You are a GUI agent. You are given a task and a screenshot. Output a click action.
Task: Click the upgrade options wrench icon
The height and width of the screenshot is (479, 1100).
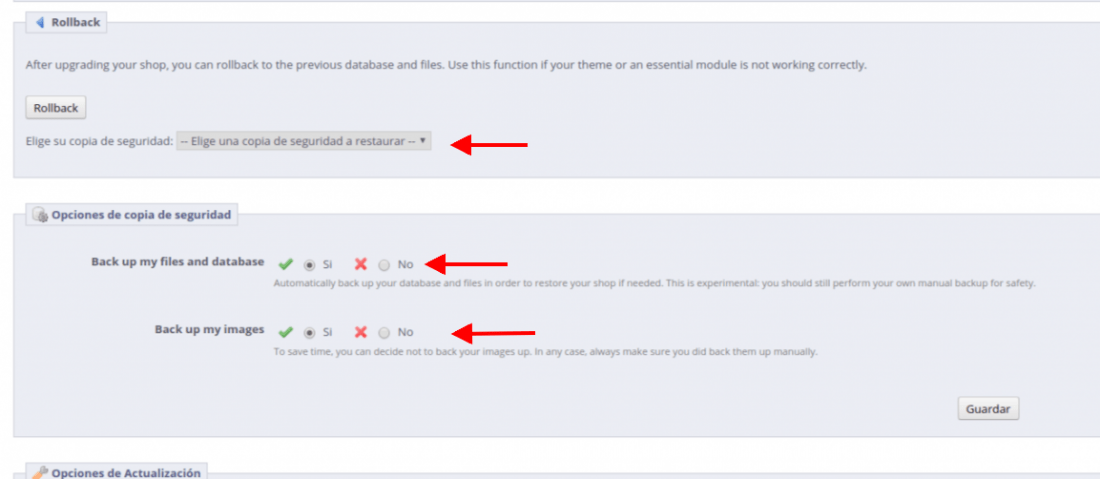(x=40, y=472)
